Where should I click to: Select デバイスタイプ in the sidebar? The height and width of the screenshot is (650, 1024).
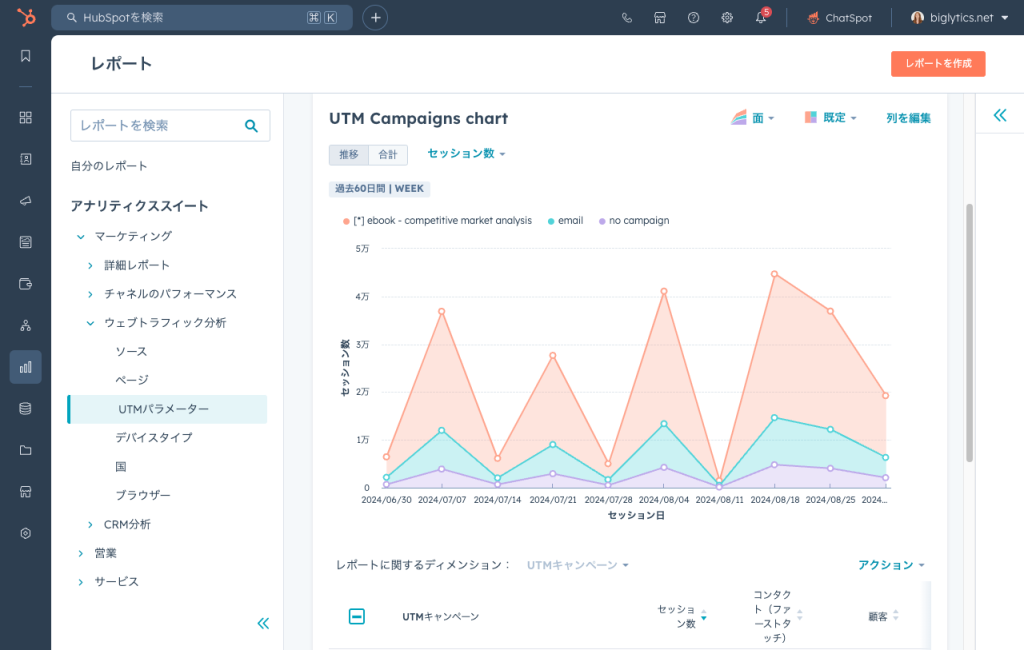click(x=153, y=438)
